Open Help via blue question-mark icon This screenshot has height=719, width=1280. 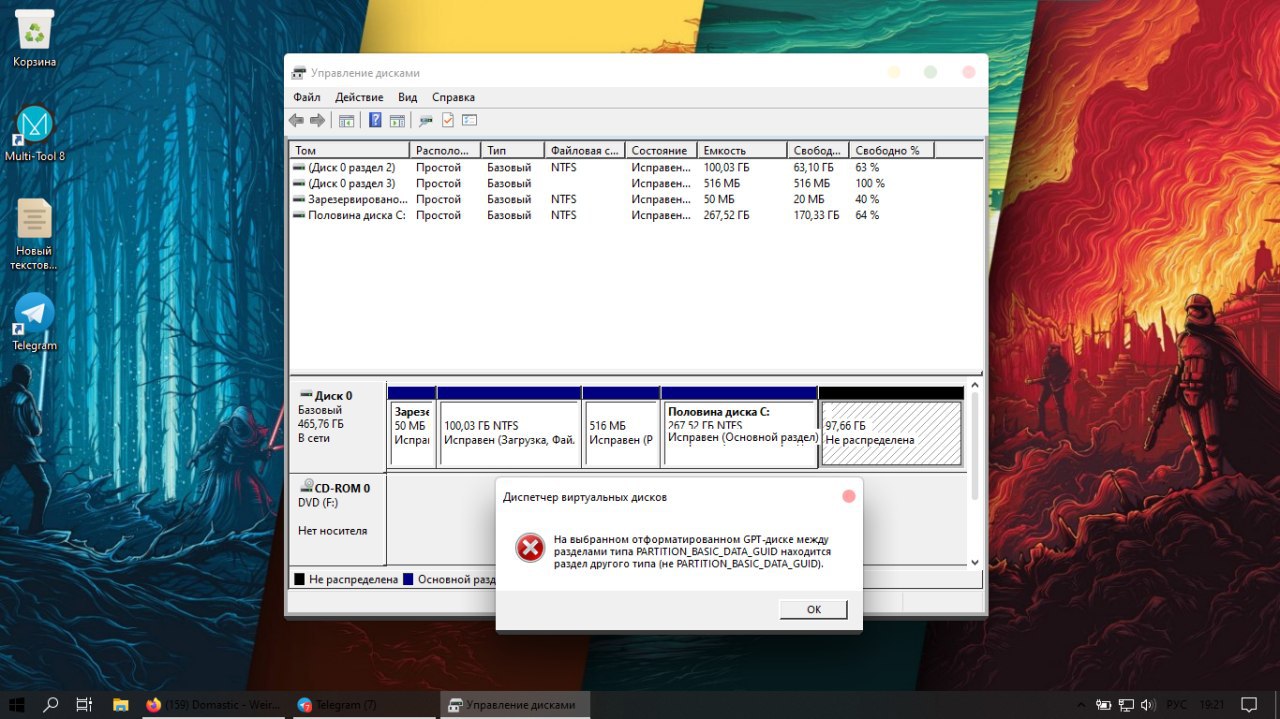pos(375,120)
